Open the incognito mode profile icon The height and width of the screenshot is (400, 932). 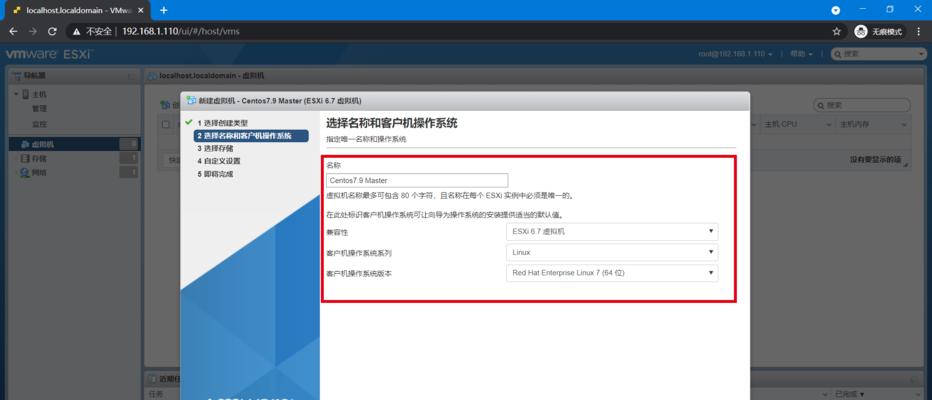pos(861,32)
